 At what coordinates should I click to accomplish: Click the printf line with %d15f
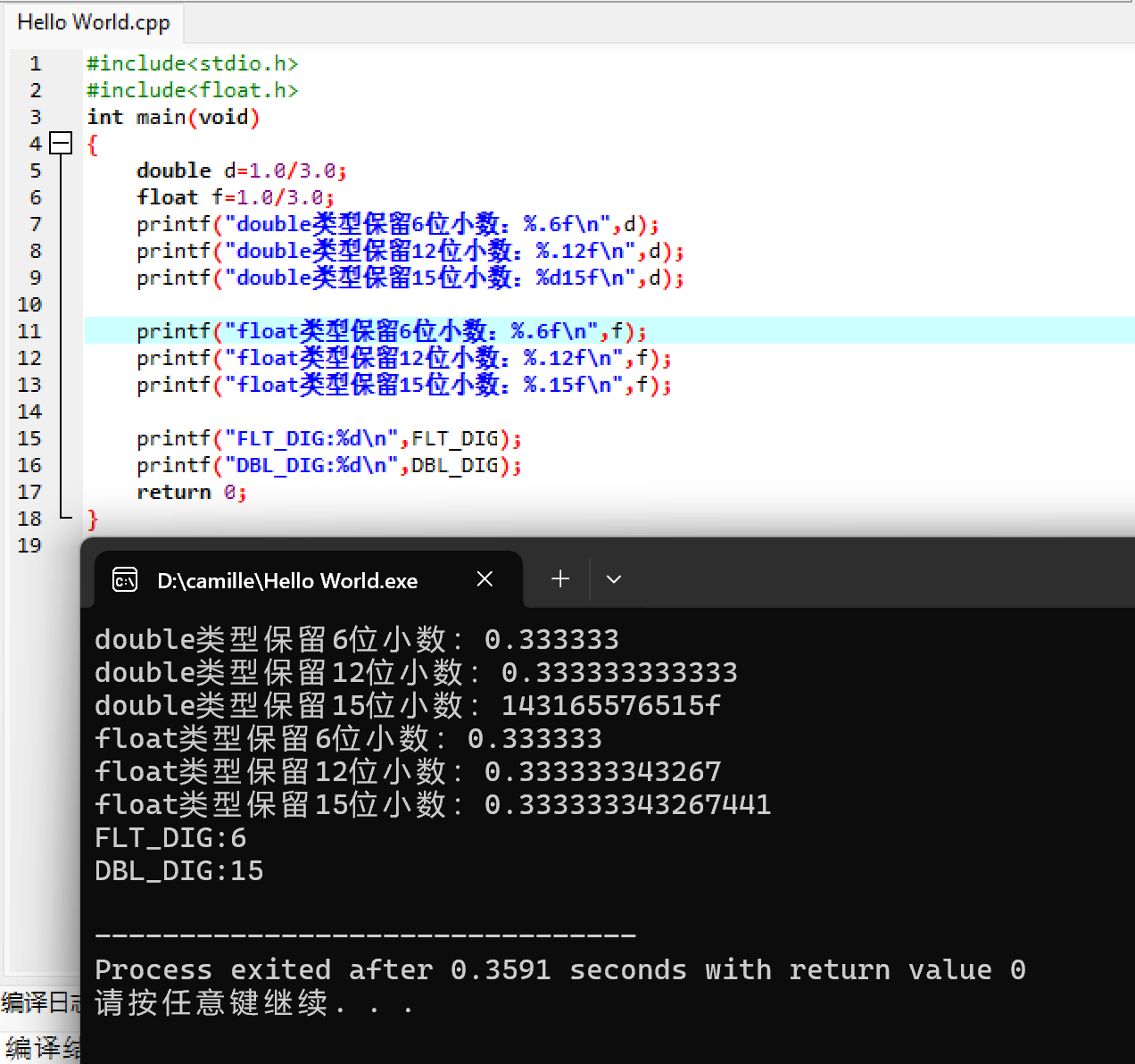410,278
